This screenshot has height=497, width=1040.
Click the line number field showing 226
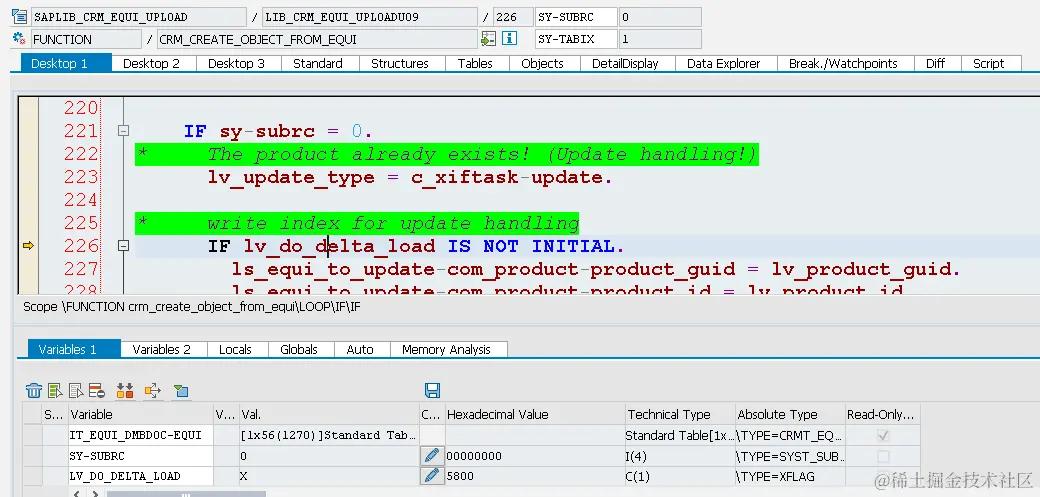(513, 17)
